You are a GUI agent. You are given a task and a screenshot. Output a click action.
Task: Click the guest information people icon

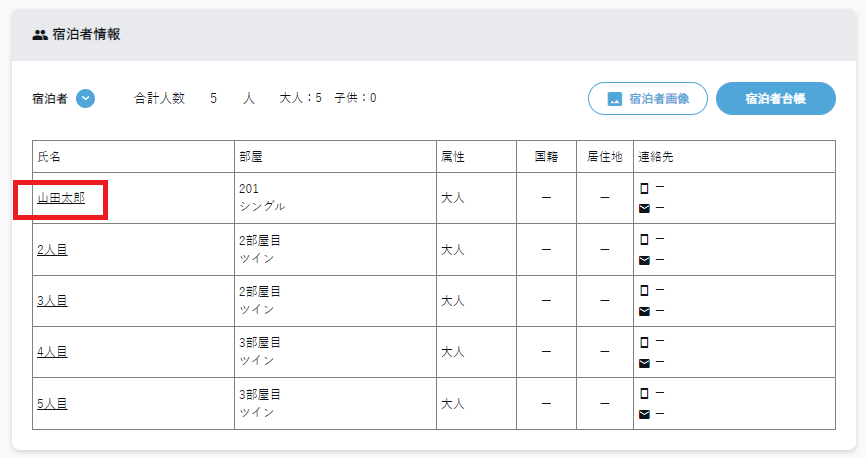[40, 34]
